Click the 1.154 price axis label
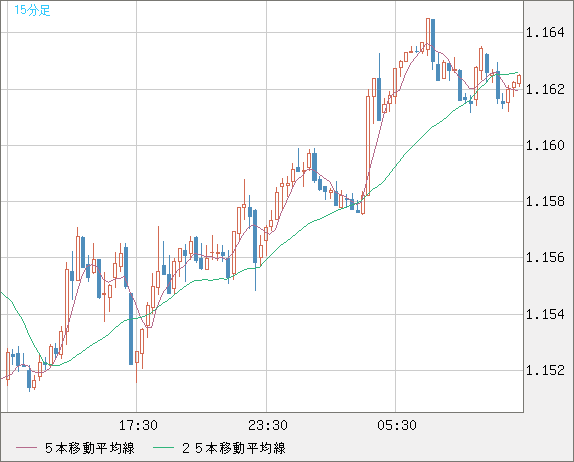This screenshot has width=574, height=462. click(545, 314)
